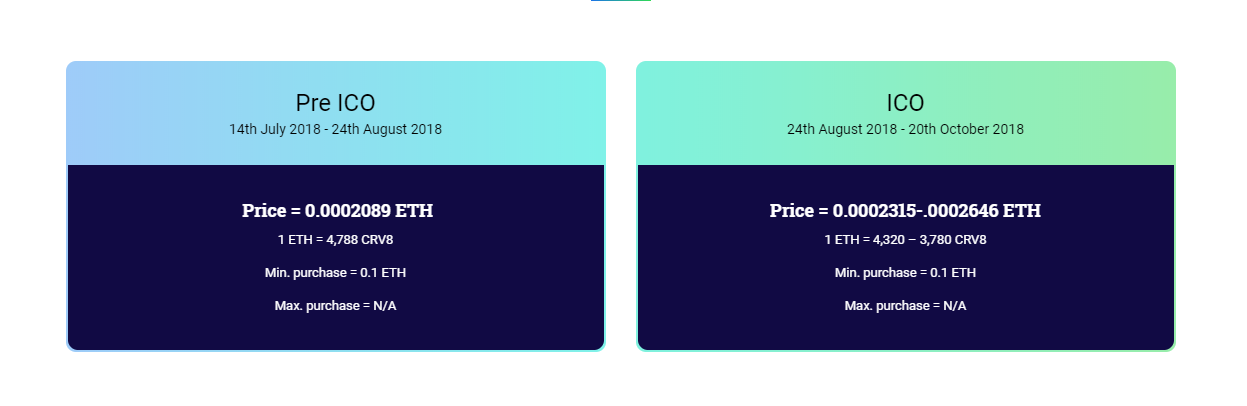The width and height of the screenshot is (1247, 406).
Task: Click Pre ICO Max. purchase = N/A
Action: [x=335, y=305]
